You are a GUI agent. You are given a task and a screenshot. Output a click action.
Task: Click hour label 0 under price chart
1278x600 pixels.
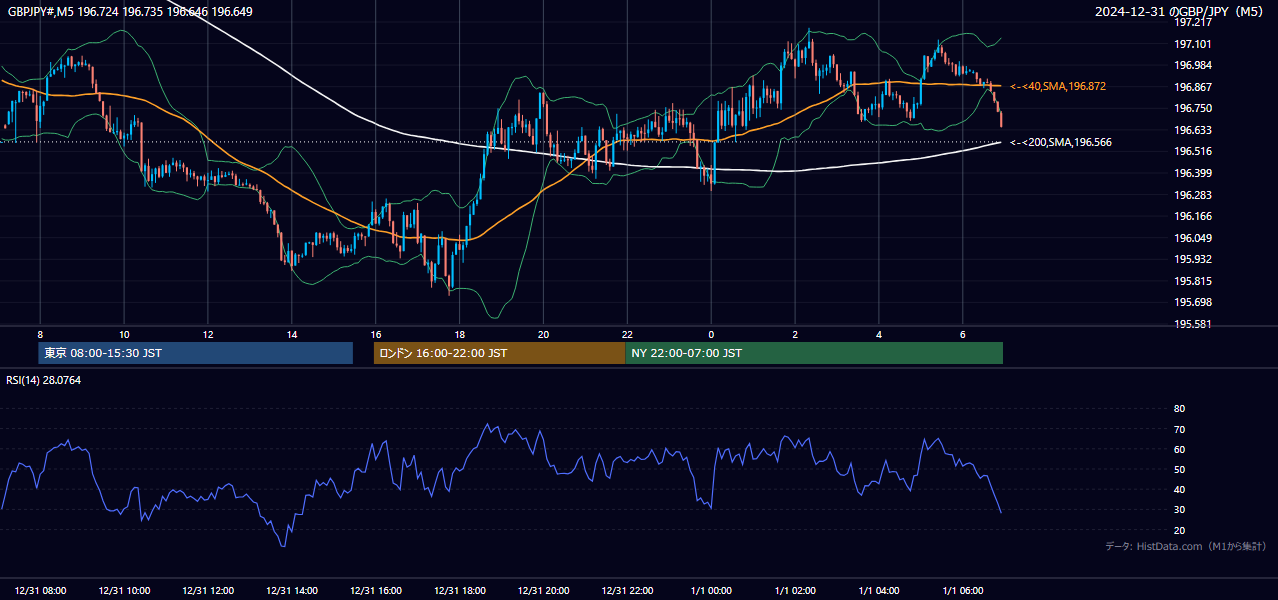click(x=711, y=334)
